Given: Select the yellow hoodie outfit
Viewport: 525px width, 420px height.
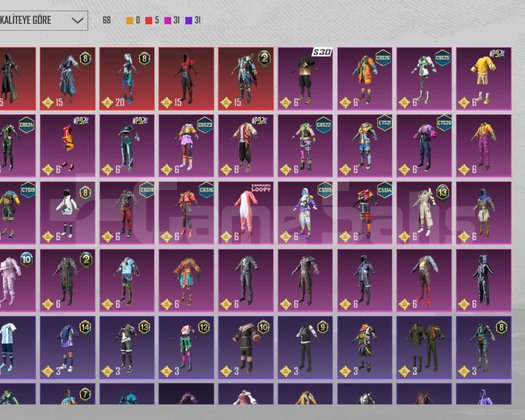Looking at the screenshot, I should (483, 79).
